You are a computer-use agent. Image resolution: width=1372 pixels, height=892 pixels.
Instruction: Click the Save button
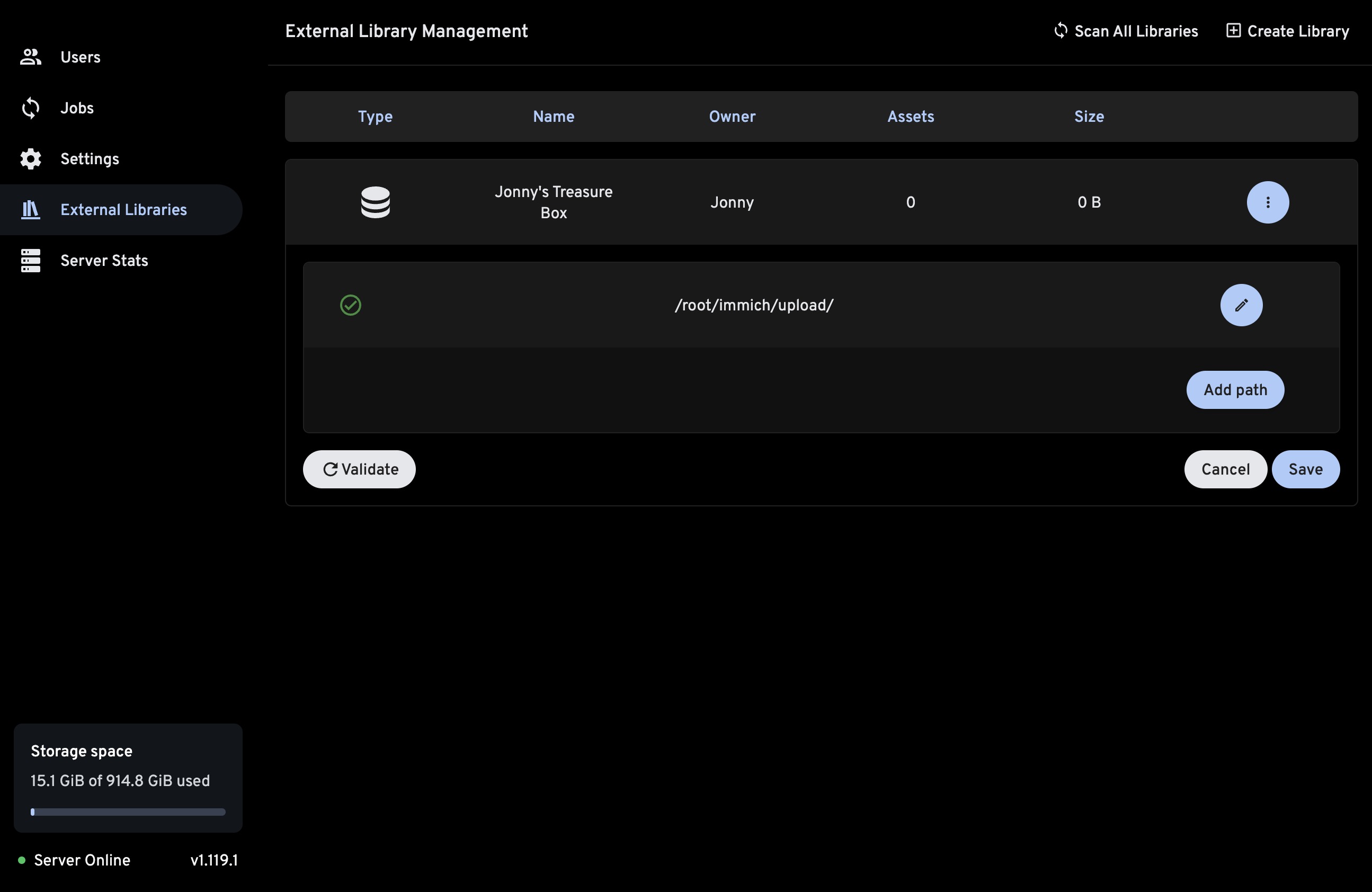click(1306, 469)
